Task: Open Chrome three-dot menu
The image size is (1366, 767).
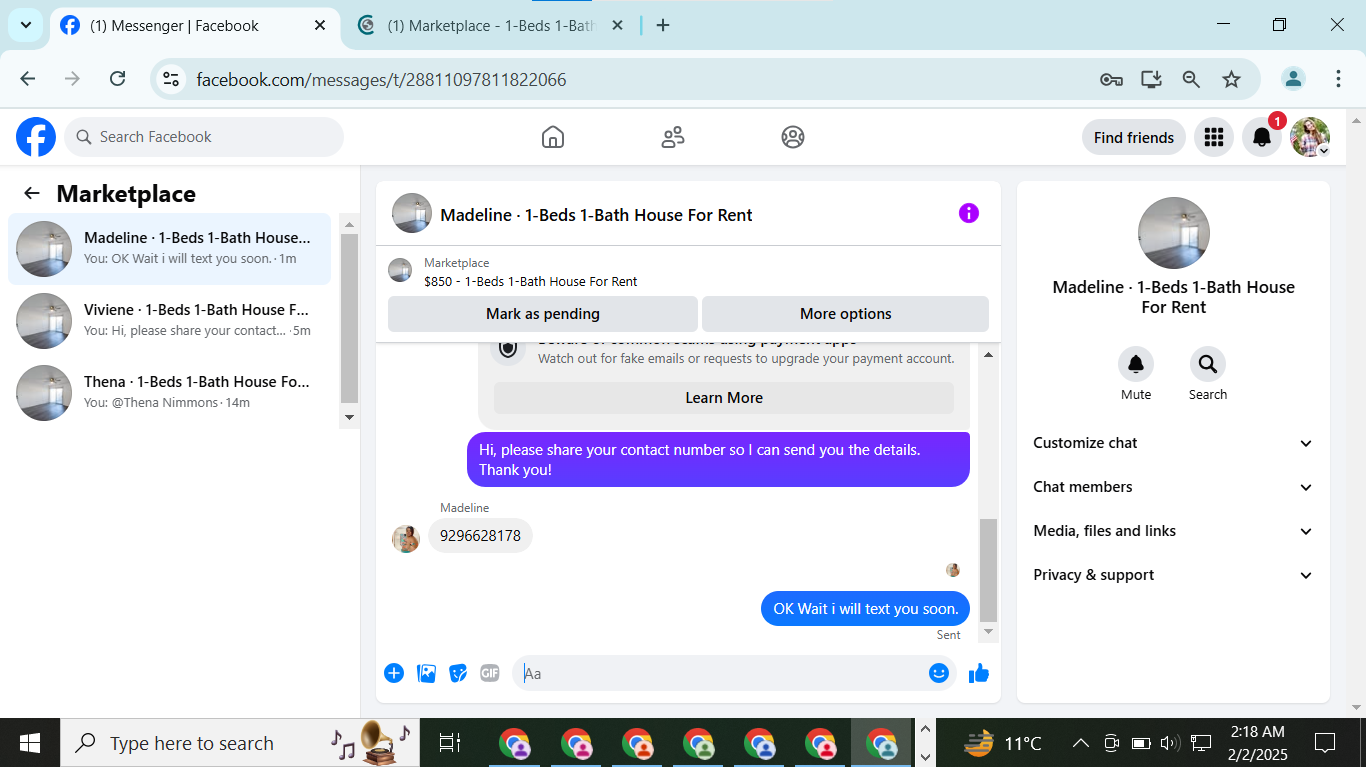Action: click(x=1338, y=79)
